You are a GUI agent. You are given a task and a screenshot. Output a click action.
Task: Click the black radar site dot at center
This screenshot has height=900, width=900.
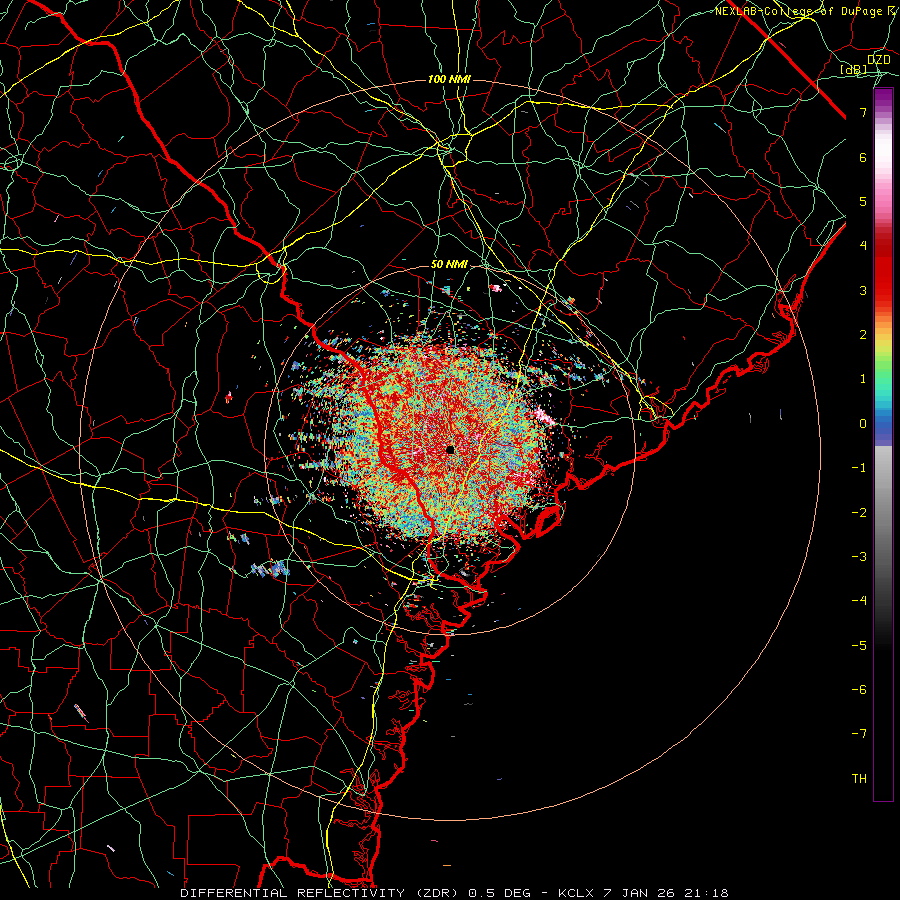click(x=451, y=449)
